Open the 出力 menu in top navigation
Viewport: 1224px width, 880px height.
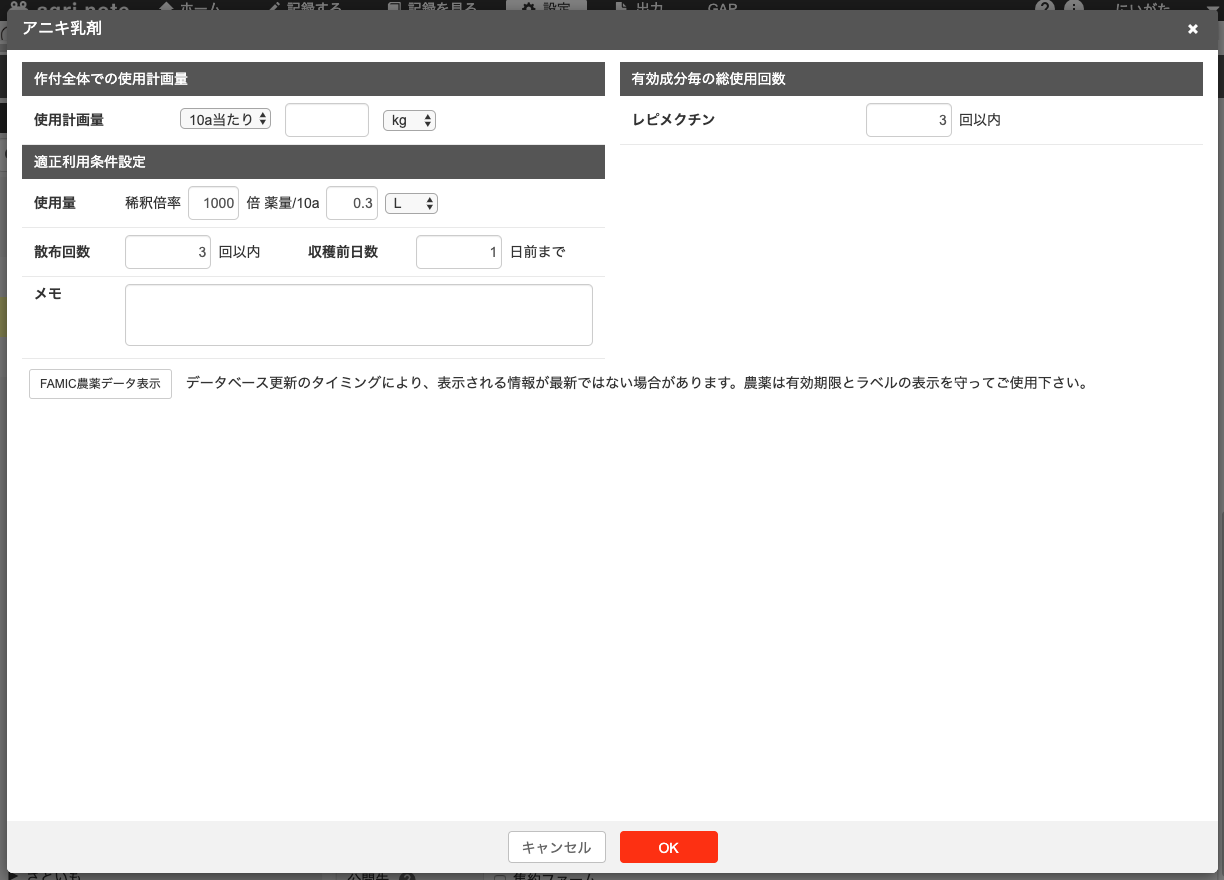(639, 7)
